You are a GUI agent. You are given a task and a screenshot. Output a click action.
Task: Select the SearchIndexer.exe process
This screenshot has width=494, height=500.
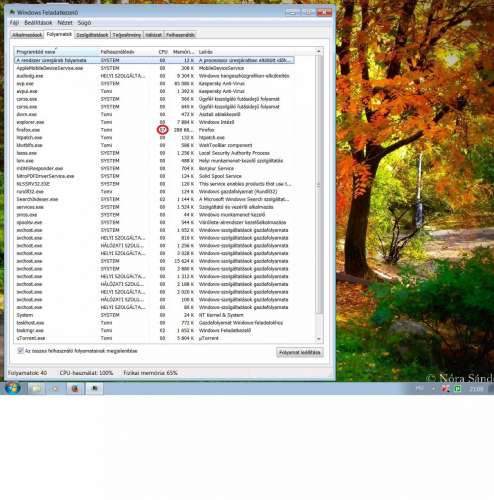point(154,199)
